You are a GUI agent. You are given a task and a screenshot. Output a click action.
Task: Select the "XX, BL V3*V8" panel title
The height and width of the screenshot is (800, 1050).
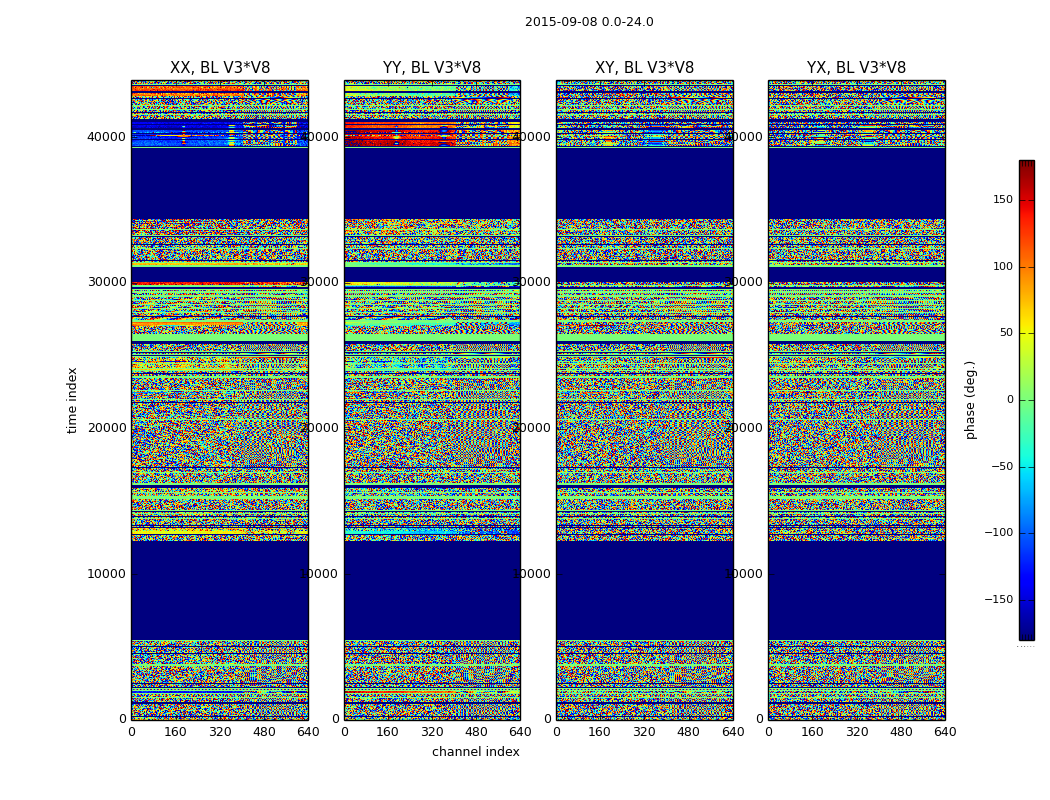tap(220, 68)
